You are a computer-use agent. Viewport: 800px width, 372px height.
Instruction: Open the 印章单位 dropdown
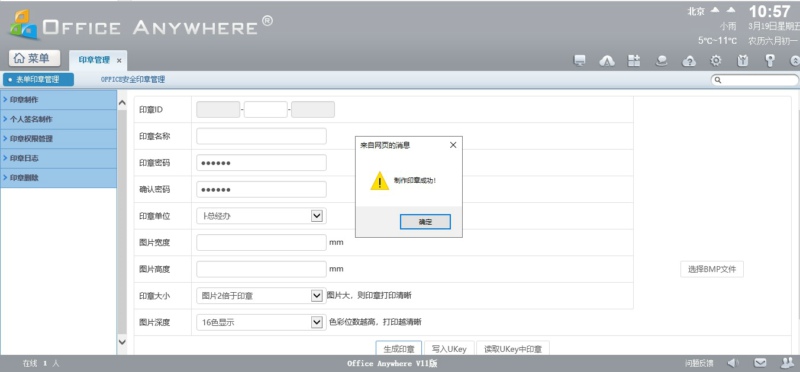[x=261, y=216]
